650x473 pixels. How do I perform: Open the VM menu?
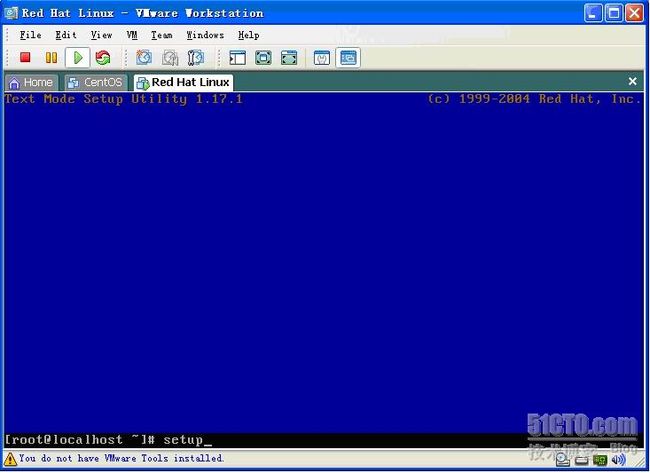click(132, 35)
